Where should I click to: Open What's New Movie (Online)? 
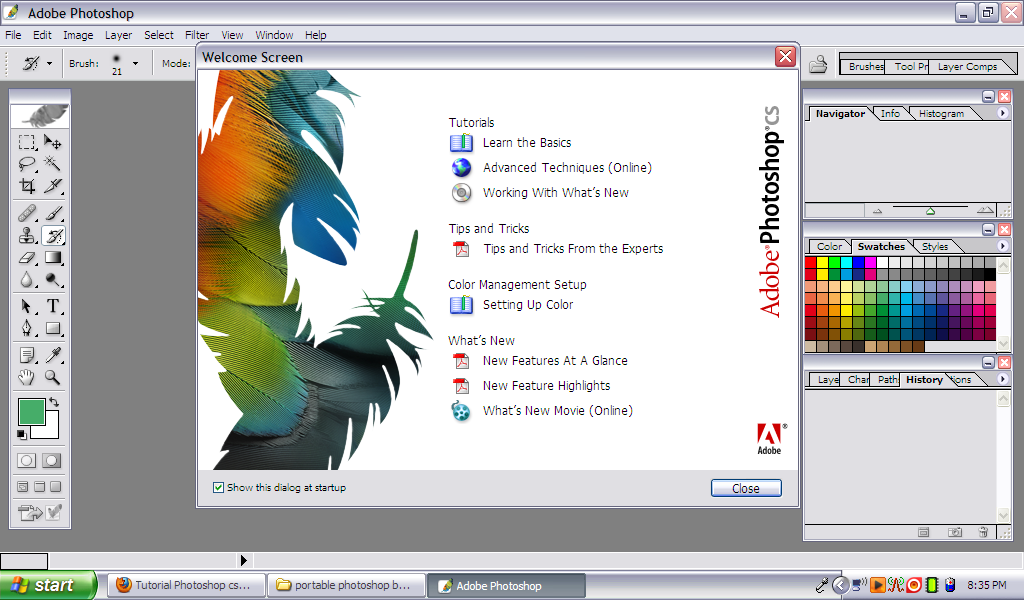pyautogui.click(x=557, y=411)
